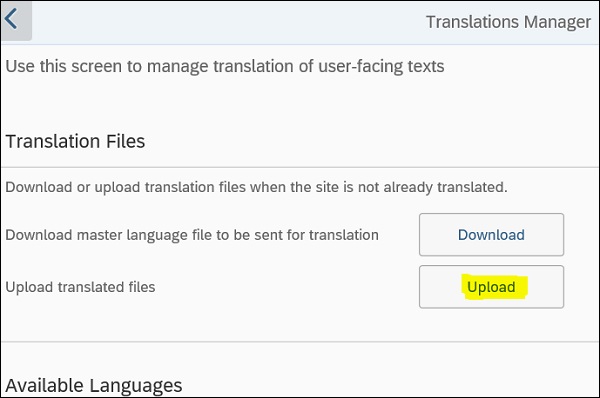Go back using the header arrow

pyautogui.click(x=16, y=20)
